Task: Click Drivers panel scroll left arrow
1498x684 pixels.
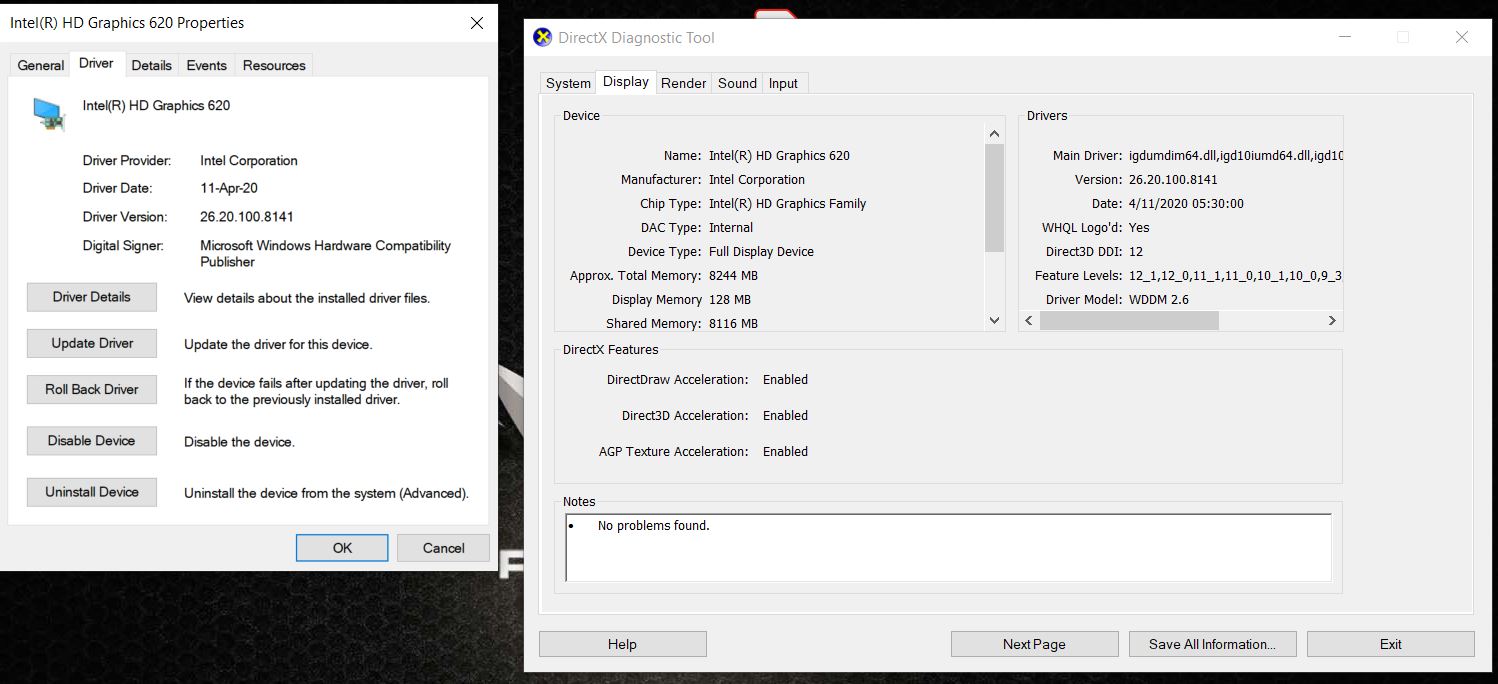Action: [1030, 320]
